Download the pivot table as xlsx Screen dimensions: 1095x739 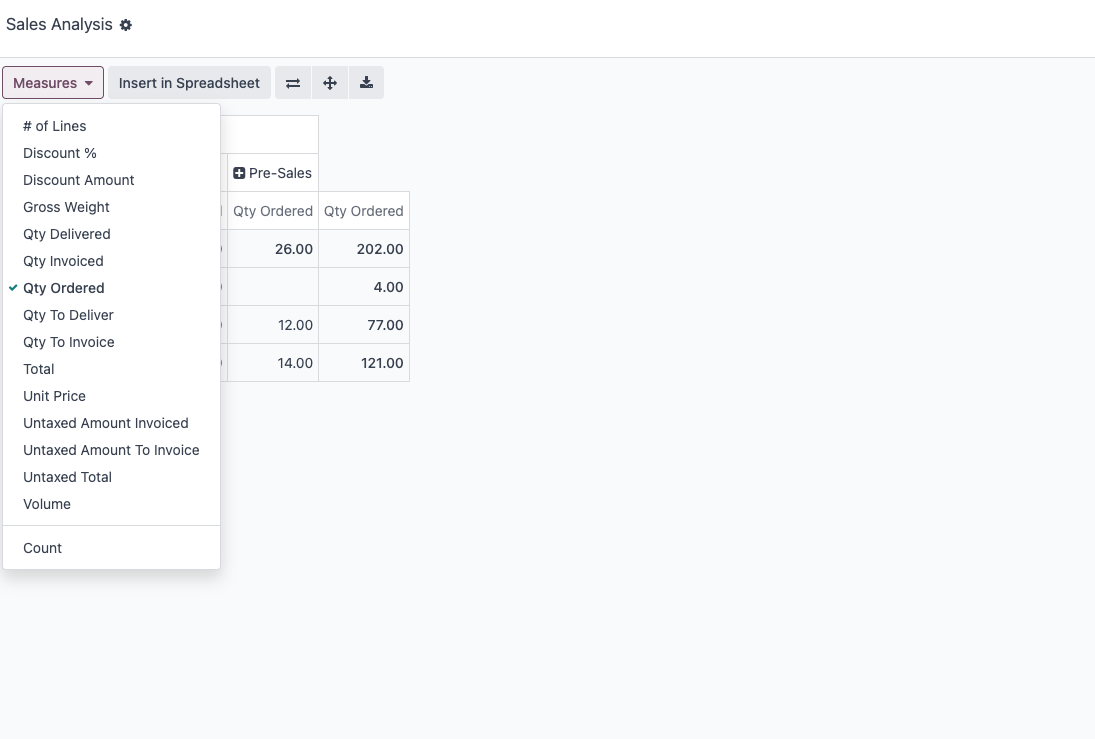click(x=366, y=83)
